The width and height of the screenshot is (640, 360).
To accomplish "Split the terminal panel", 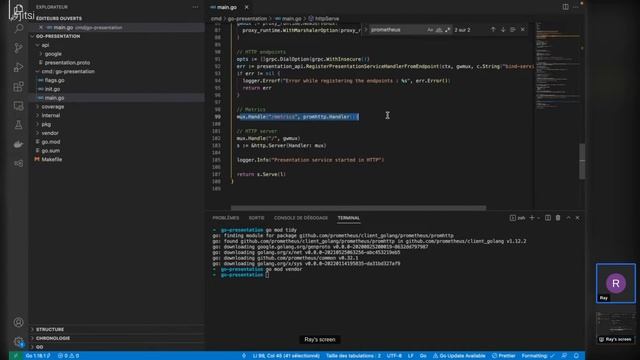I will coord(548,218).
